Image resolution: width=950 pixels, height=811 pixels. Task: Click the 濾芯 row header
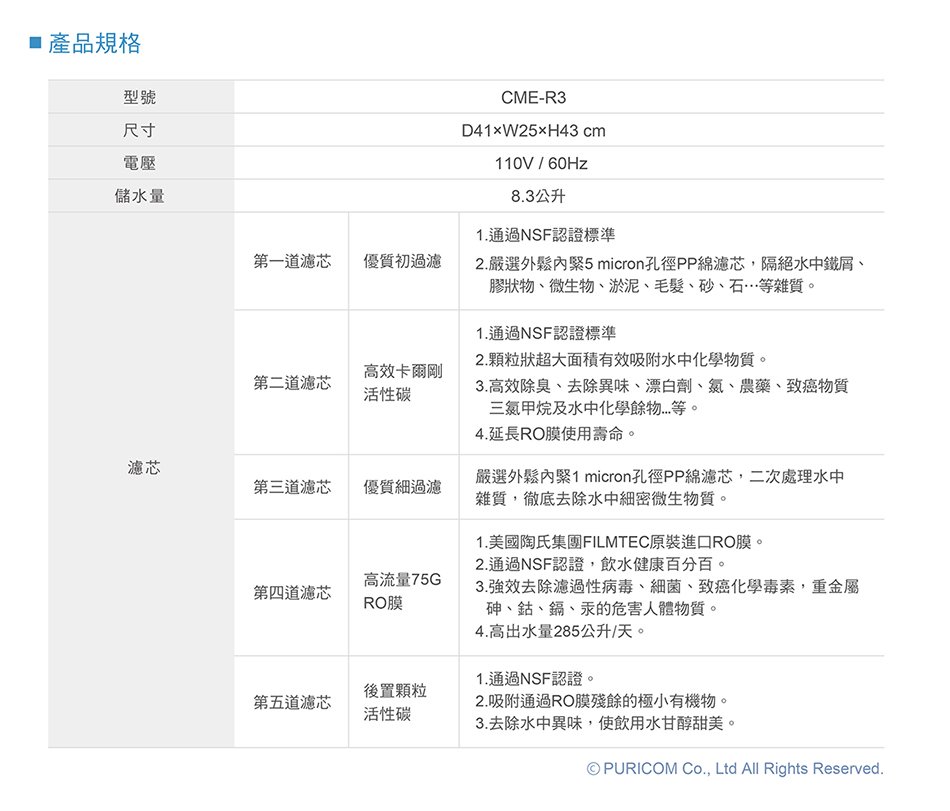coord(141,480)
